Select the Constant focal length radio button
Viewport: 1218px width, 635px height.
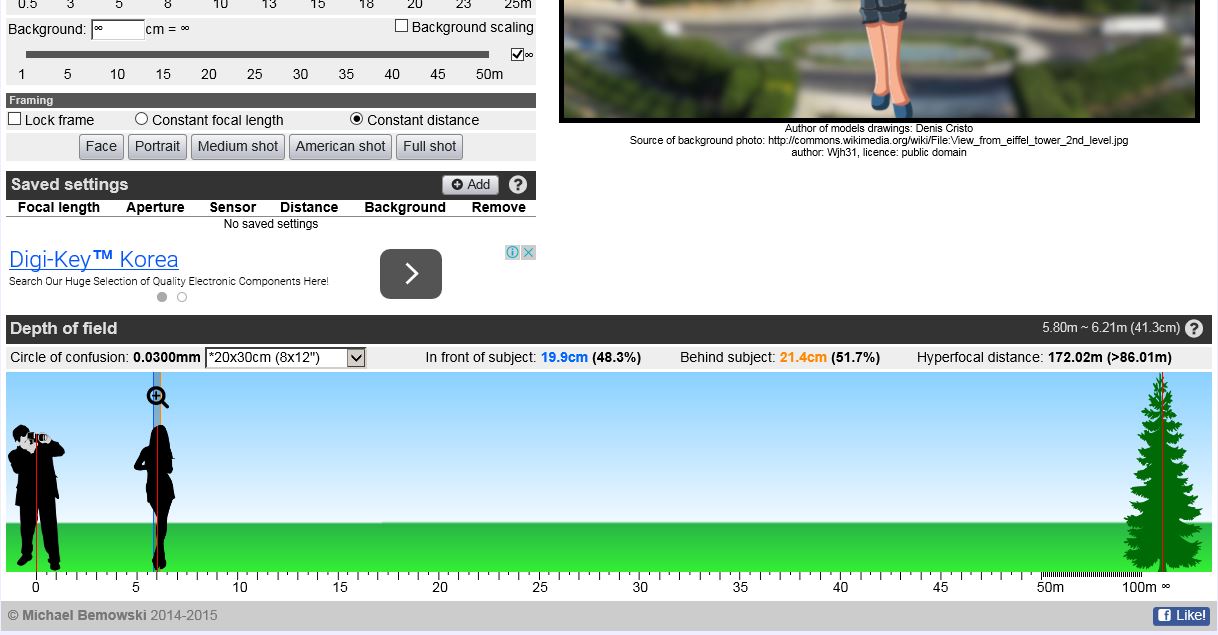(142, 119)
